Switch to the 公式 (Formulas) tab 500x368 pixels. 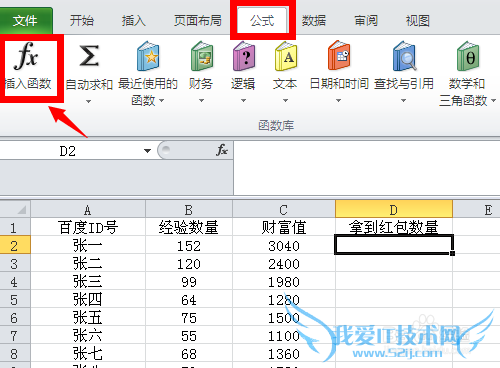(x=262, y=21)
